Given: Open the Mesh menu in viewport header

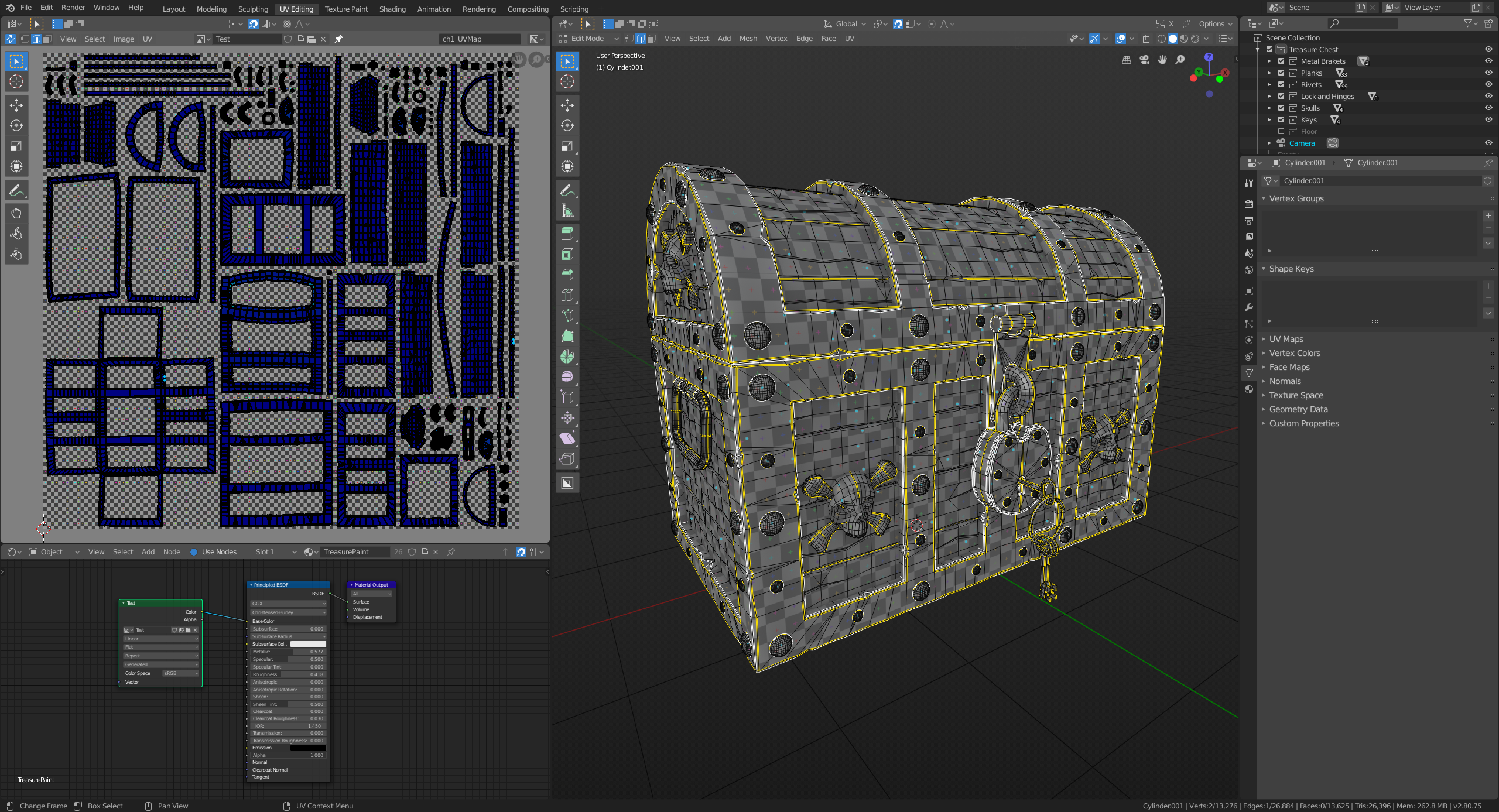Looking at the screenshot, I should tap(748, 39).
